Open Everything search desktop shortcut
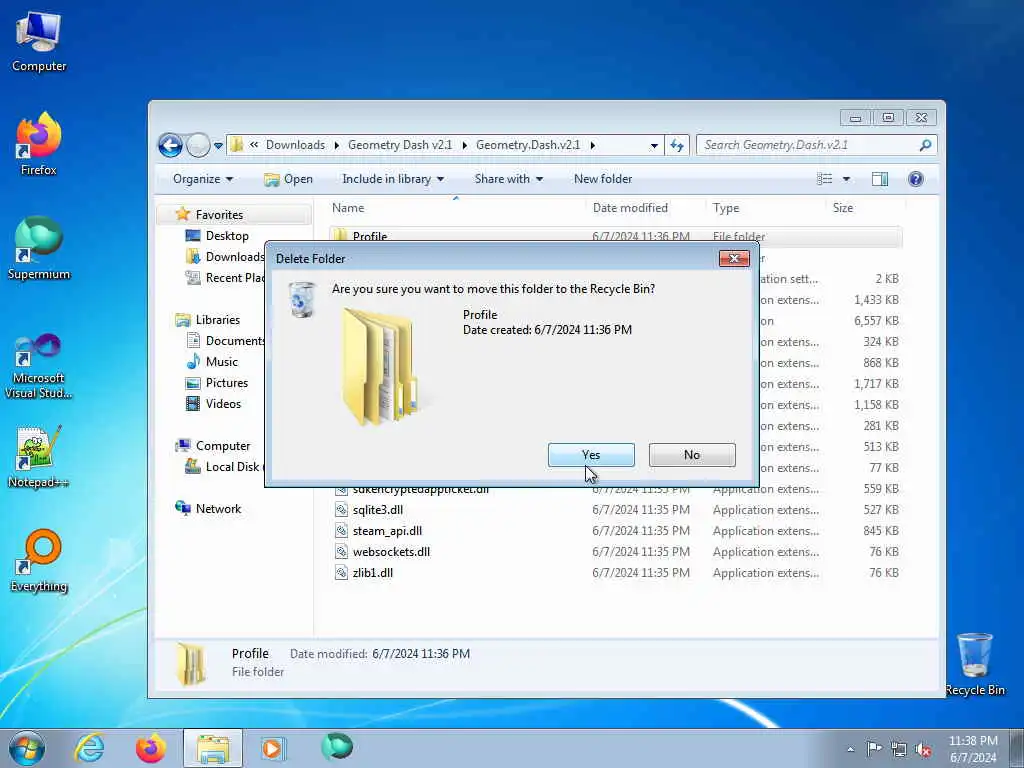The width and height of the screenshot is (1024, 768). [x=39, y=560]
